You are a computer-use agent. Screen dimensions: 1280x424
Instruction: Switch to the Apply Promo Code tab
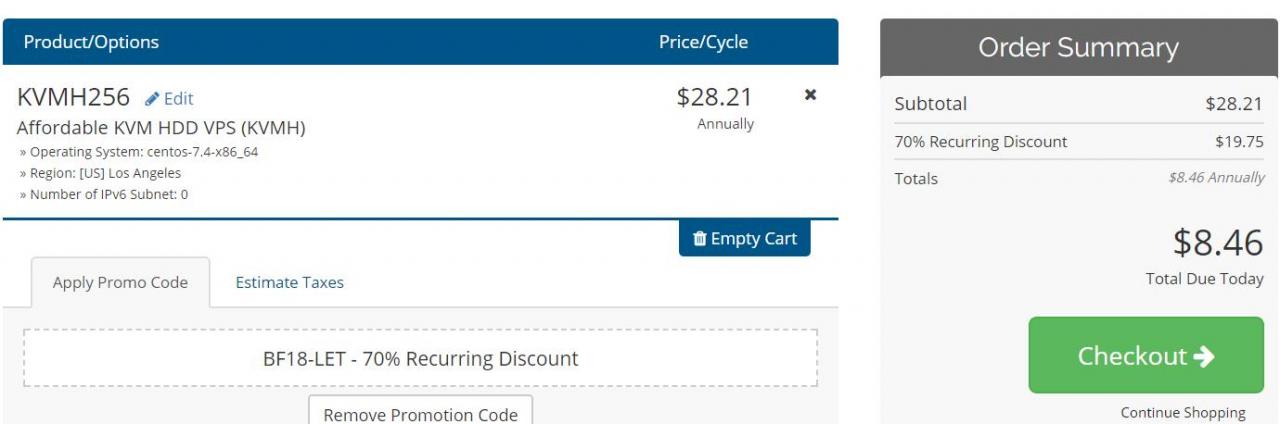[120, 283]
